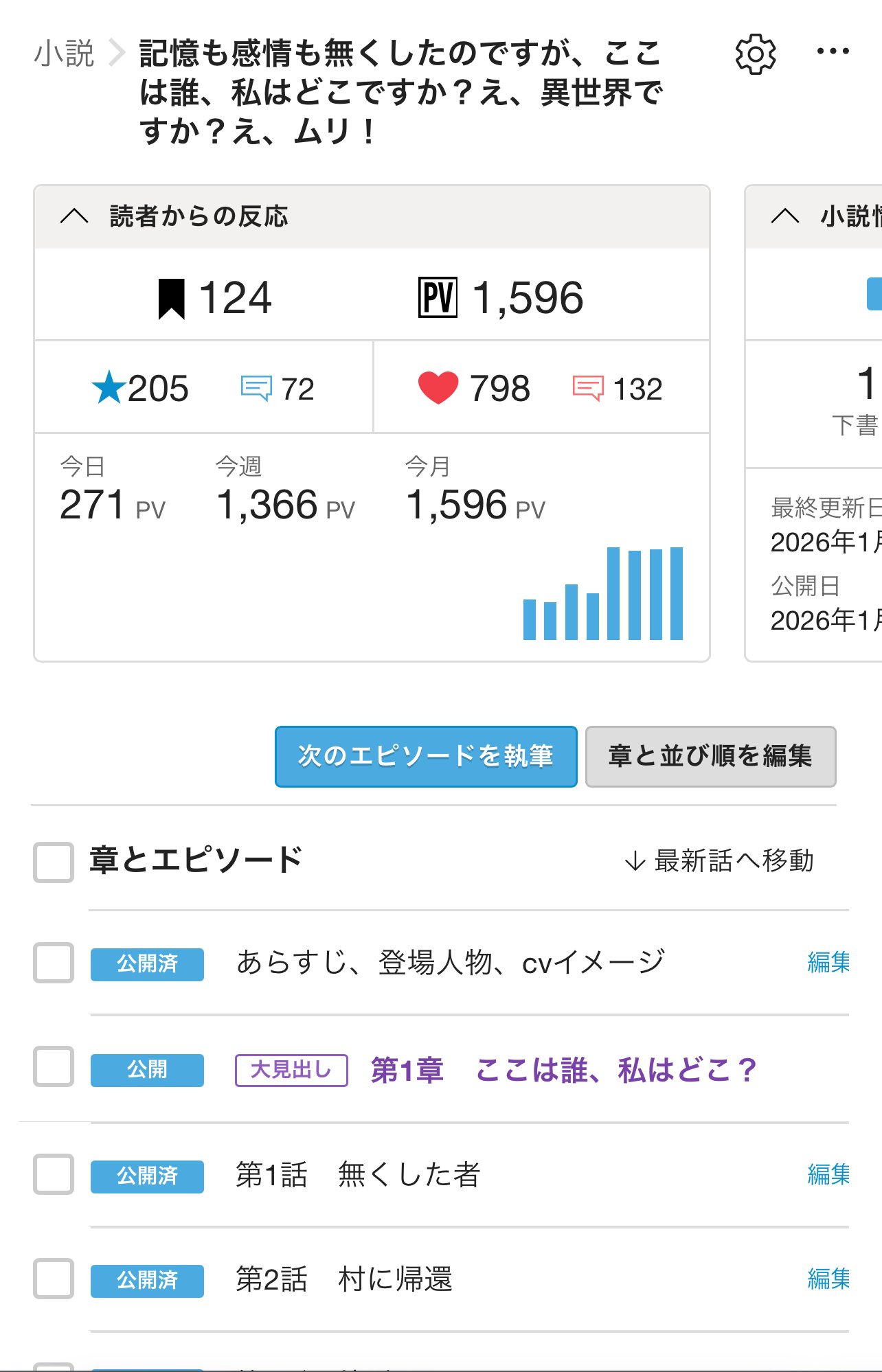The height and width of the screenshot is (1372, 882).
Task: Click 章と並び順を編集 button
Action: pos(710,756)
